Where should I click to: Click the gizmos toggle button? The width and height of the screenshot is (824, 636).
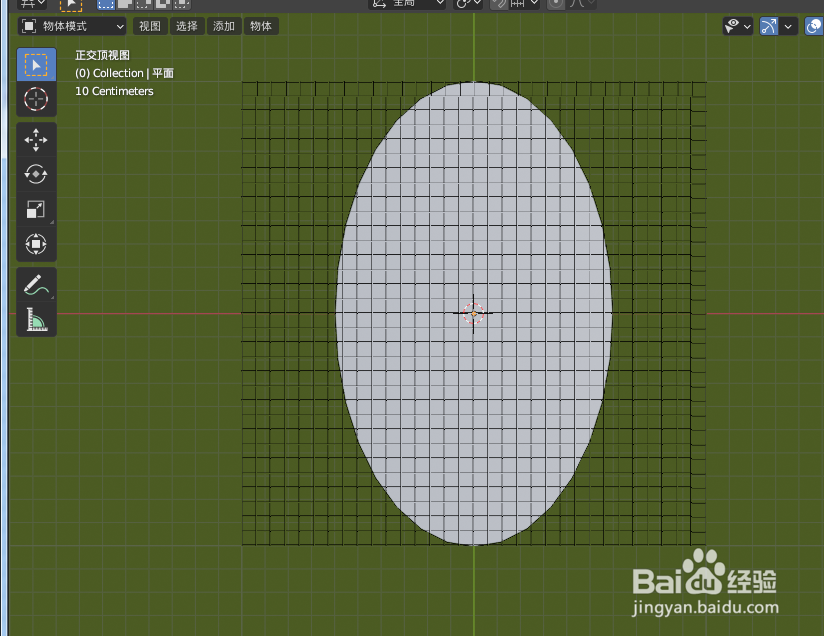tap(768, 26)
